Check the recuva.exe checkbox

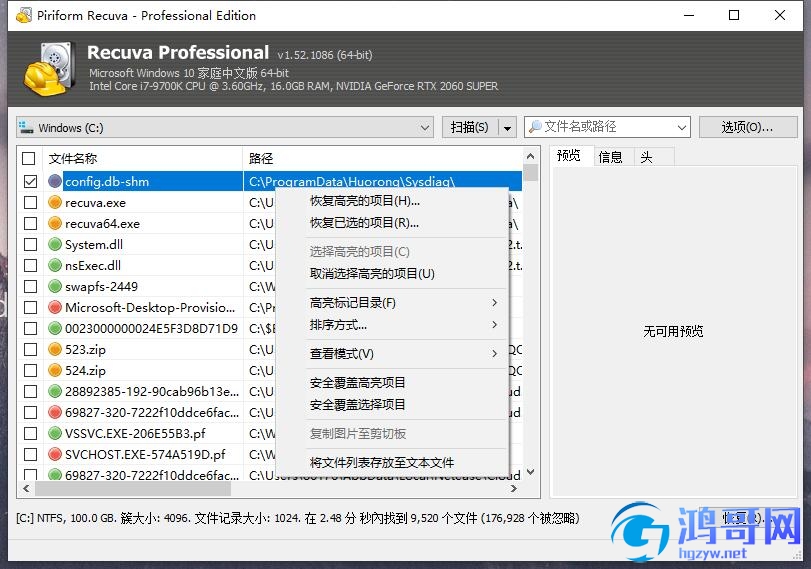31,202
